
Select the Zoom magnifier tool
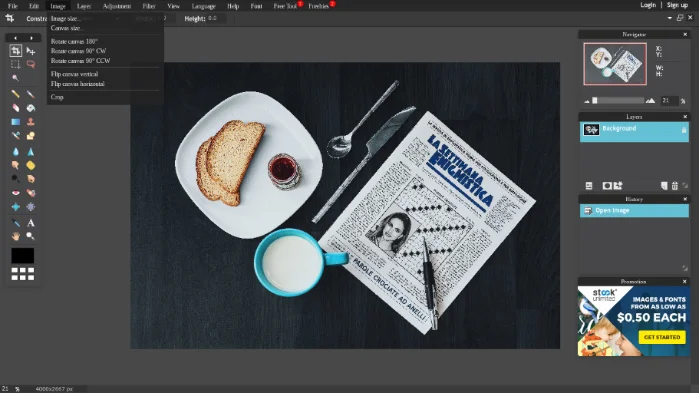tap(31, 236)
